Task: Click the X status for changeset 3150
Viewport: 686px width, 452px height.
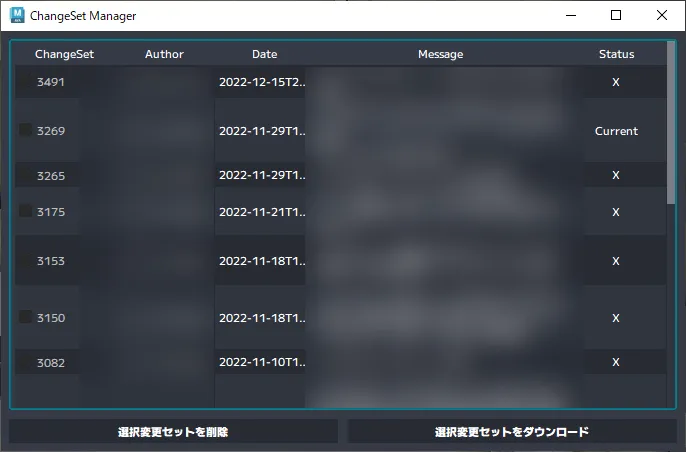Action: 616,318
